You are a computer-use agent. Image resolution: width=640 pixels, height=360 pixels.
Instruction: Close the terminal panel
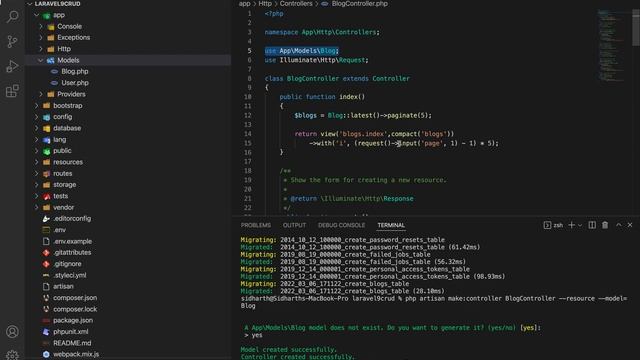pos(630,225)
